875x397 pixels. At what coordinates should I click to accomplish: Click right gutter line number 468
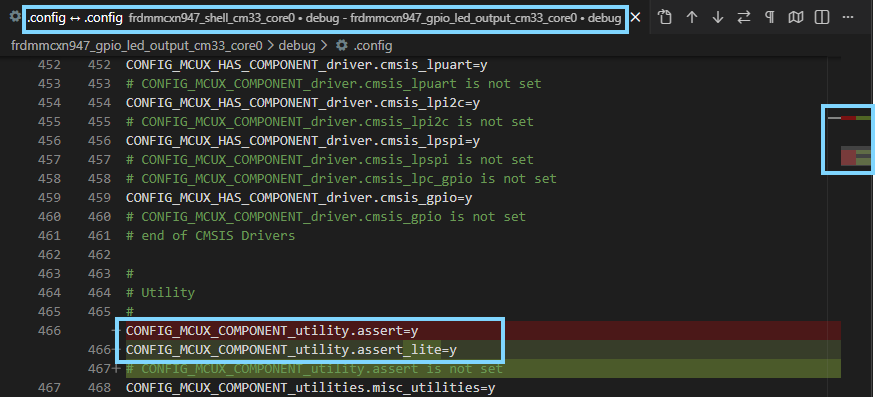pos(99,388)
